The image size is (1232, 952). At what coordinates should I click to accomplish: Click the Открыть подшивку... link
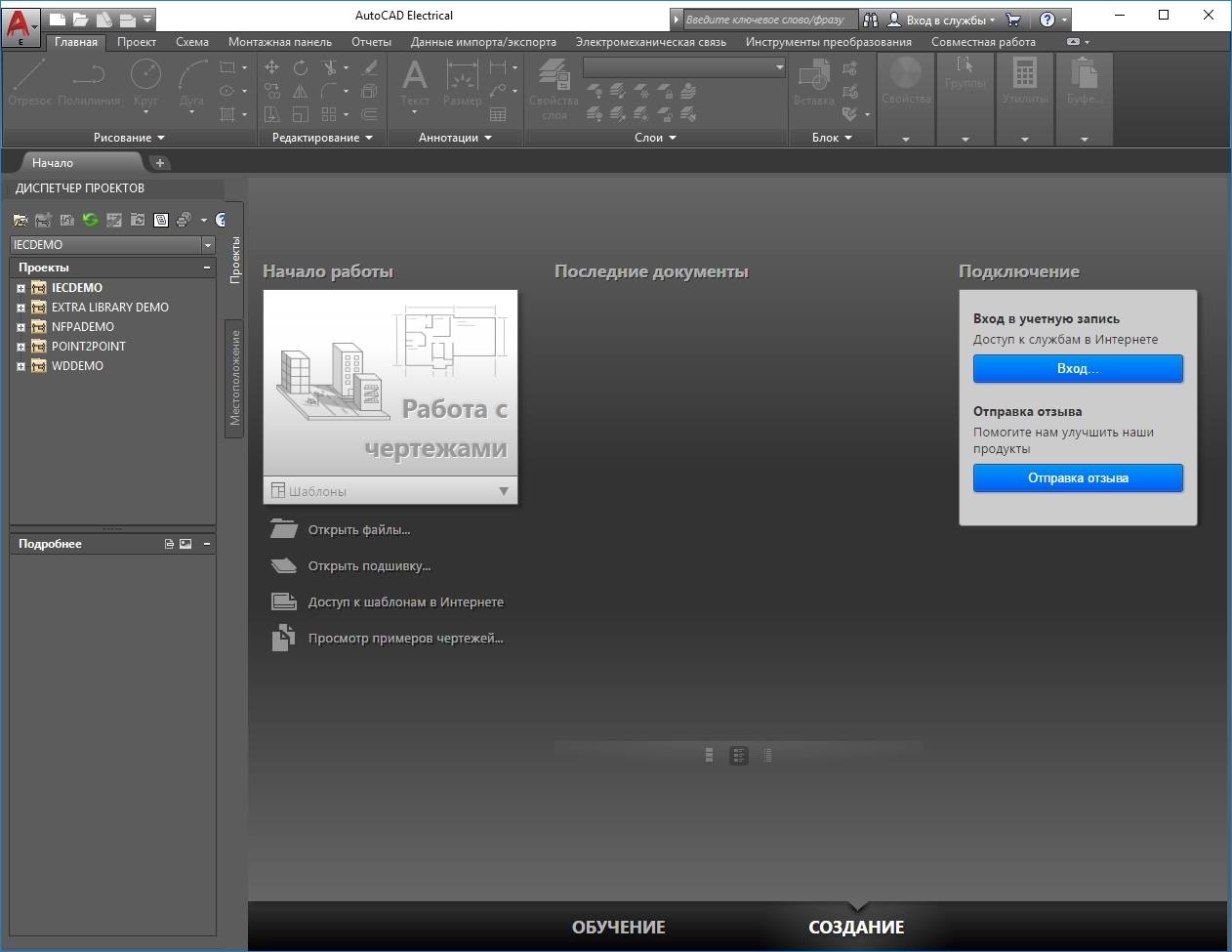pos(369,566)
